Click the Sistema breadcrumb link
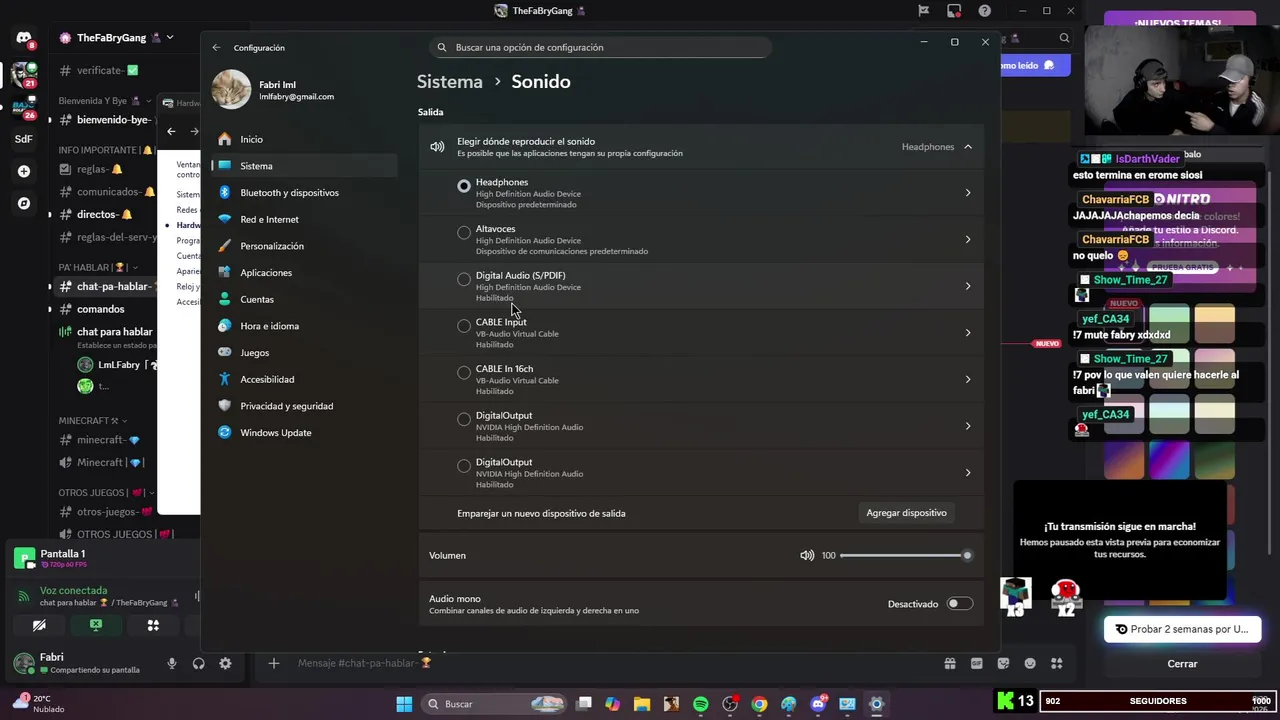Viewport: 1280px width, 720px height. click(x=450, y=82)
